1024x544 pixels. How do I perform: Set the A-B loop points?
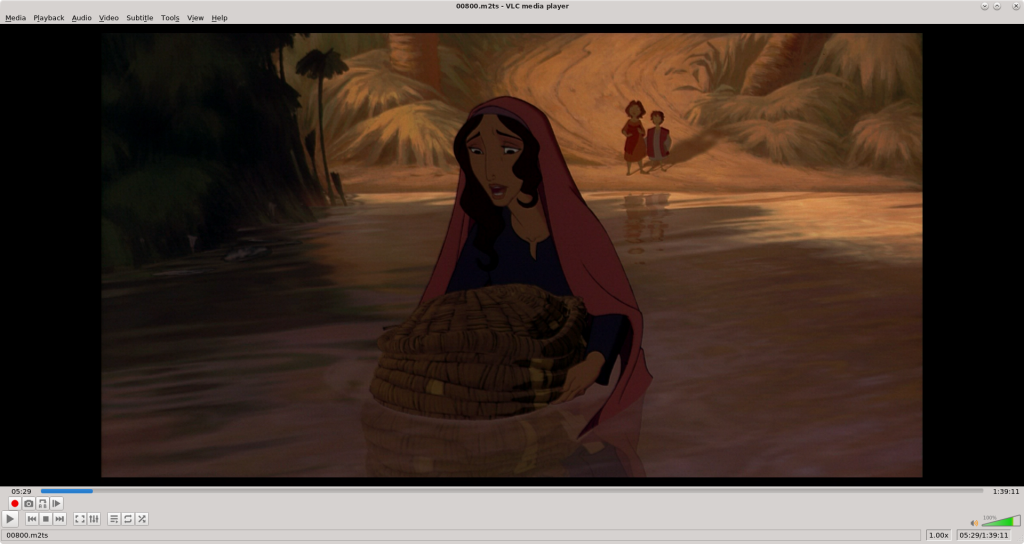42,504
